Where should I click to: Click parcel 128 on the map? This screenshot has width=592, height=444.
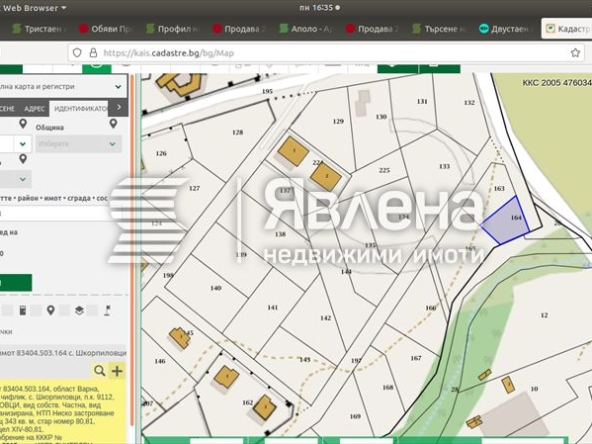pyautogui.click(x=237, y=133)
